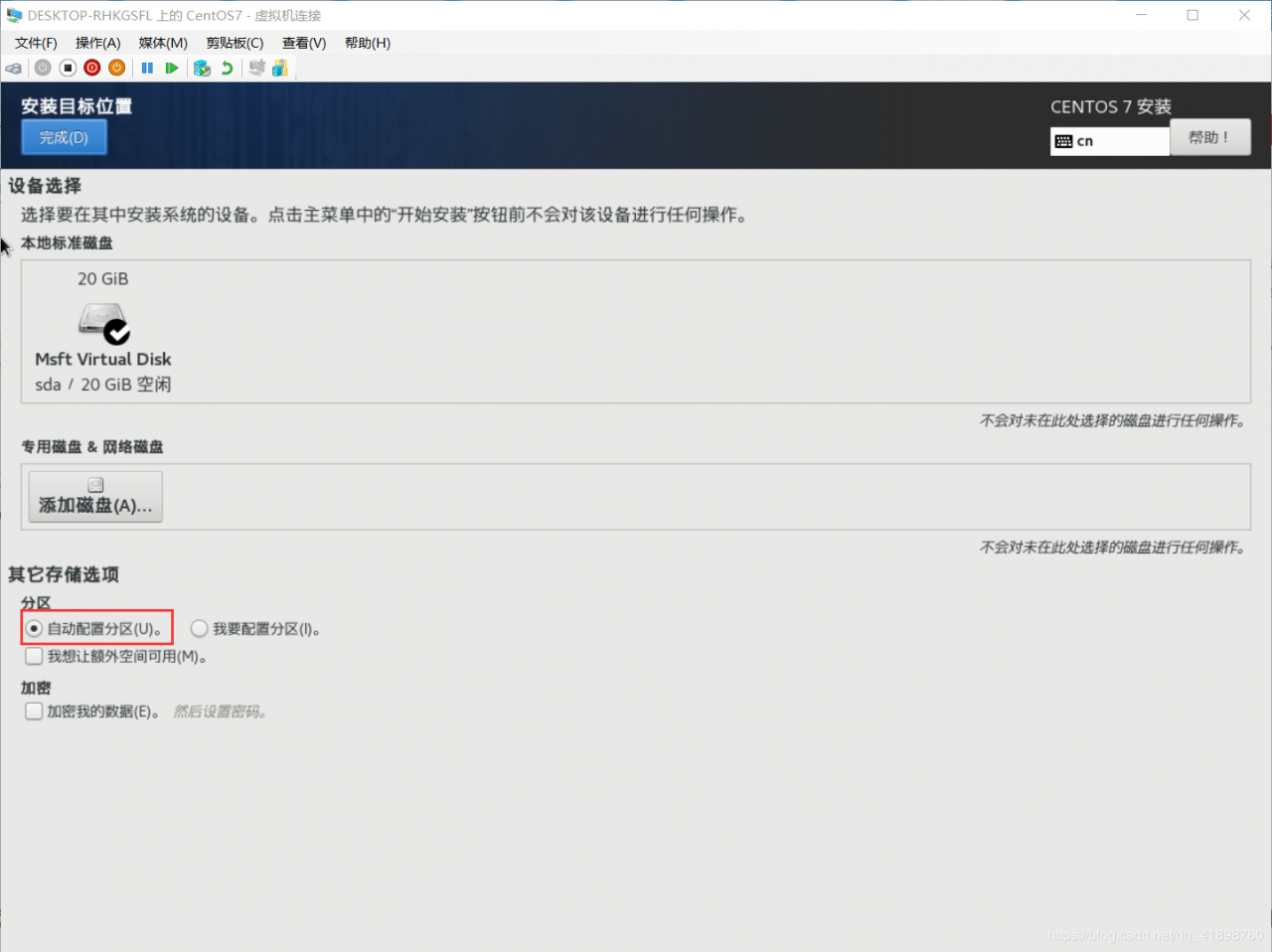Image resolution: width=1272 pixels, height=952 pixels.
Task: Click the 帮助！ button
Action: 1210,137
